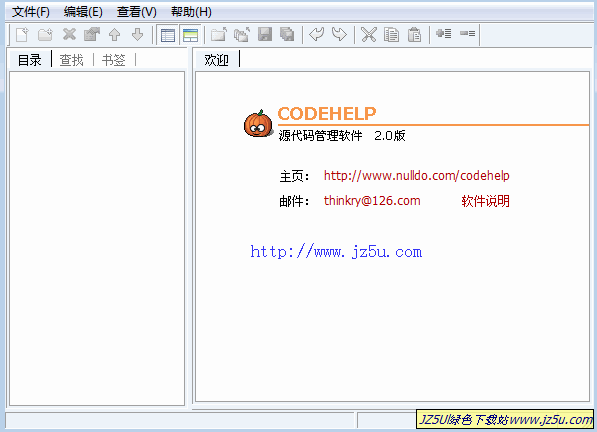Click the thinkry@126.com email link

372,201
